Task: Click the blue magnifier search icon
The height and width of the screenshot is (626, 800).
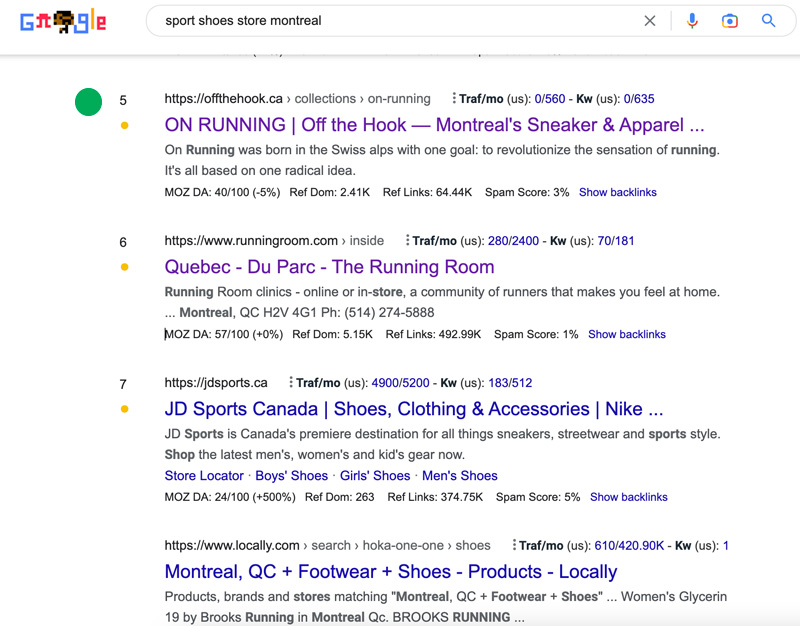Action: click(768, 20)
